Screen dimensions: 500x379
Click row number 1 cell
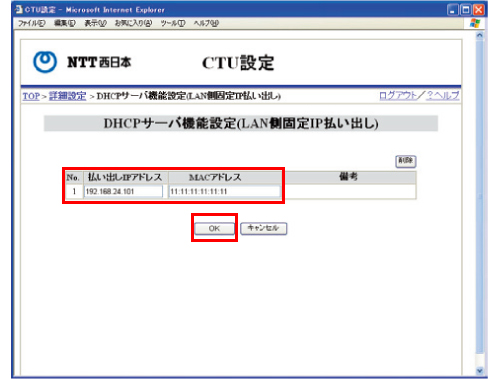click(74, 192)
